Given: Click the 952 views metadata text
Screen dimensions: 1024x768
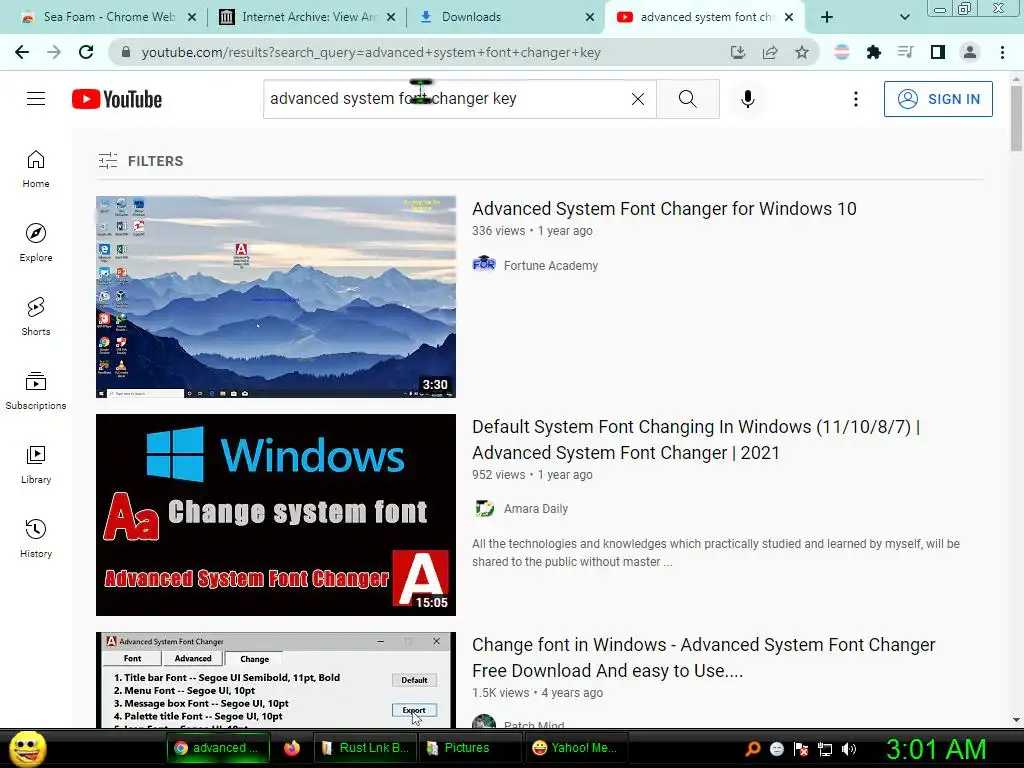Looking at the screenshot, I should (498, 475).
